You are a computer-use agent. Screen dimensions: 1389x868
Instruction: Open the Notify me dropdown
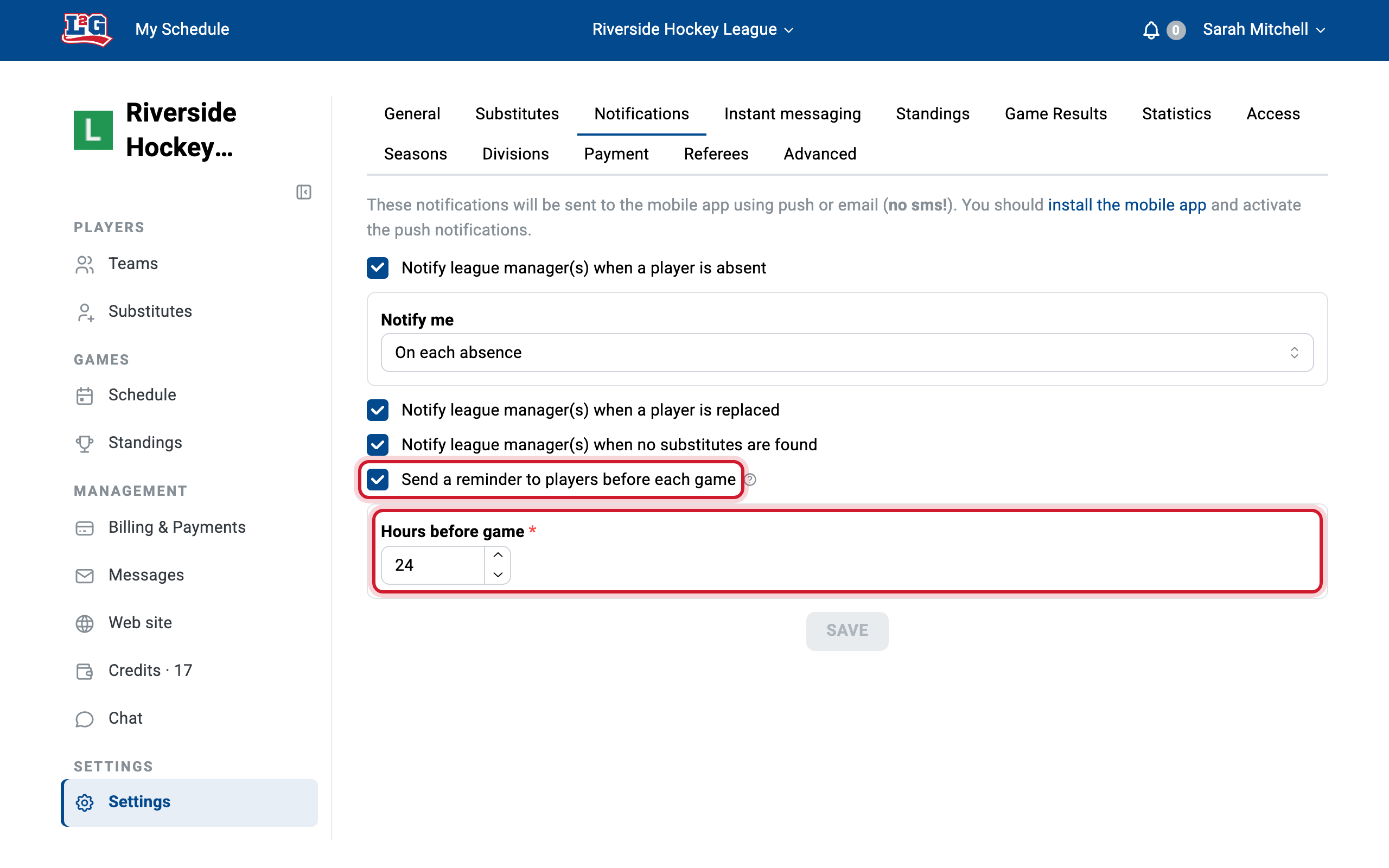[x=847, y=353]
